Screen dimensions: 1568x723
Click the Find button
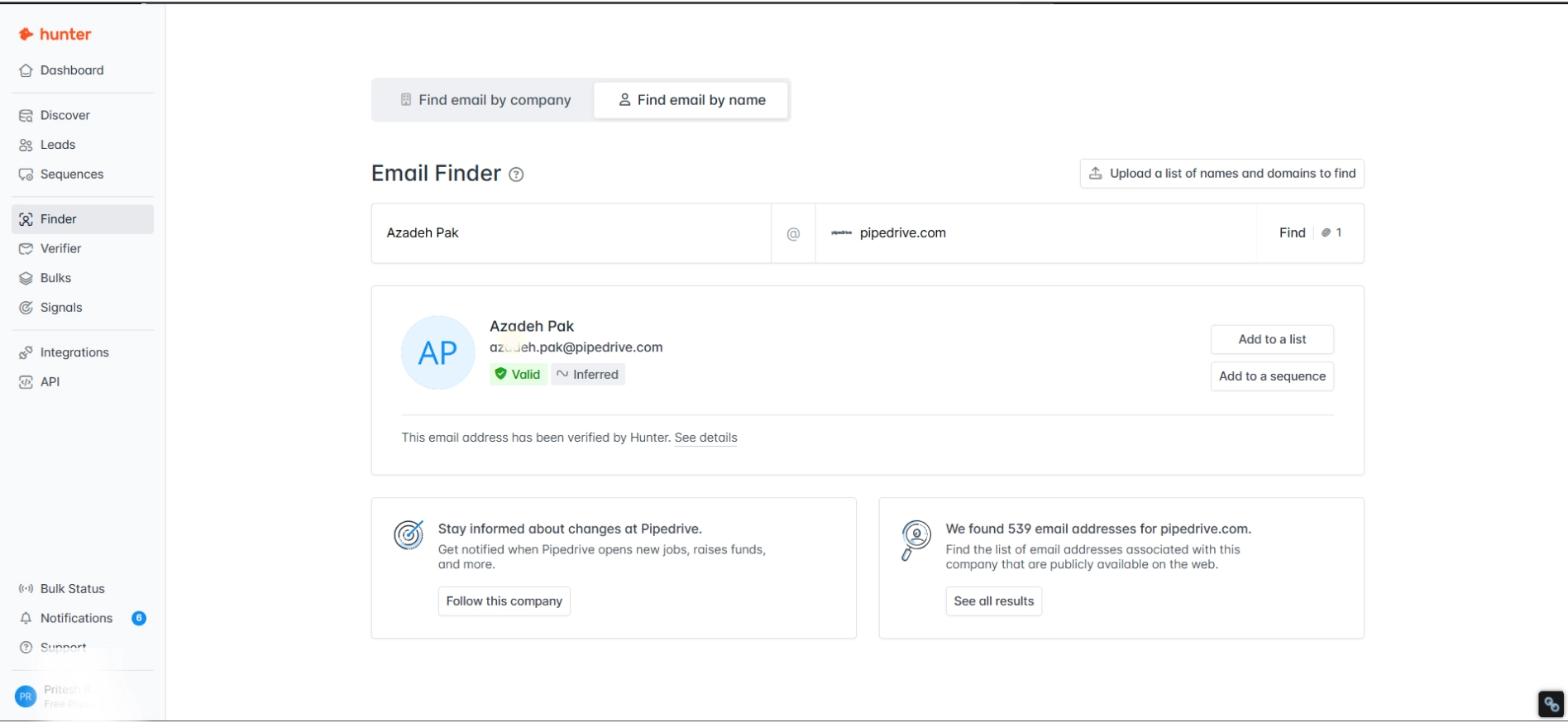point(1310,233)
